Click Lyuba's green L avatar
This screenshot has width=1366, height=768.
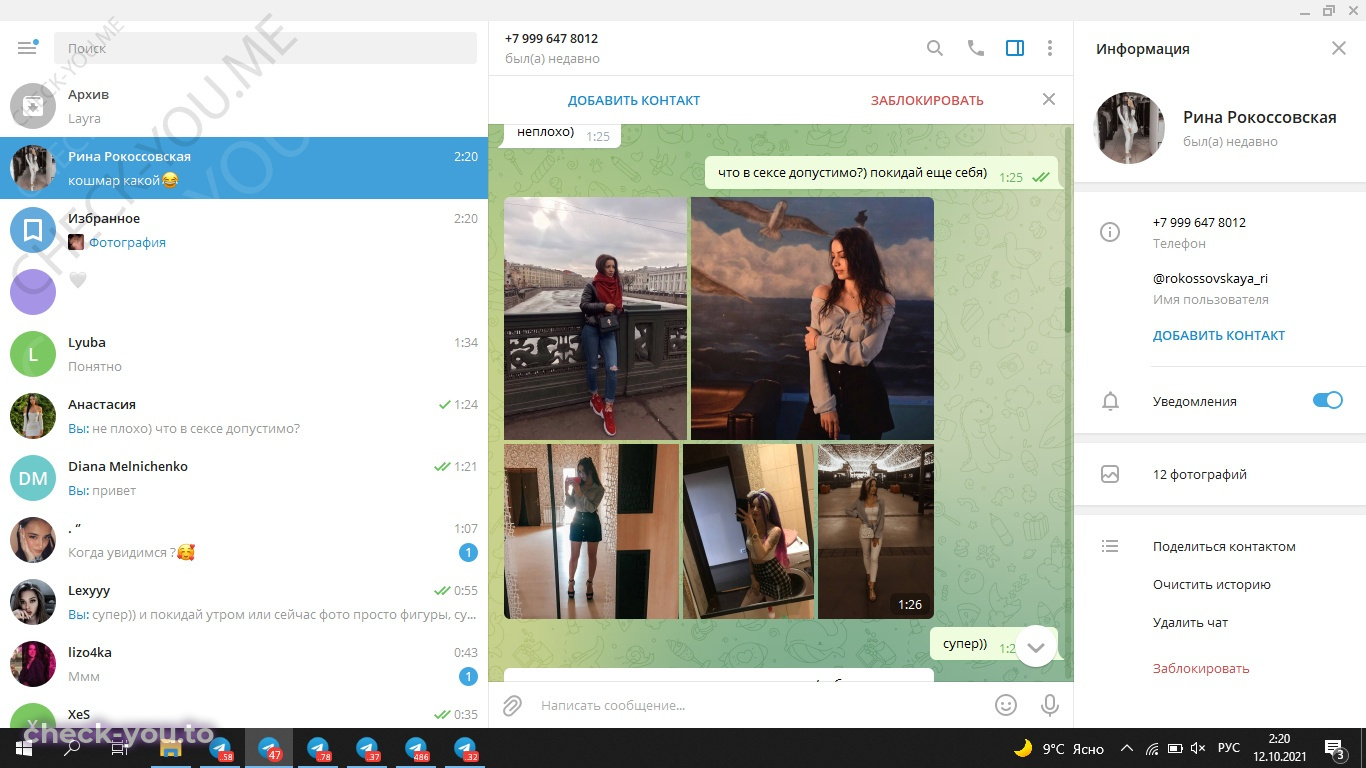[x=33, y=354]
